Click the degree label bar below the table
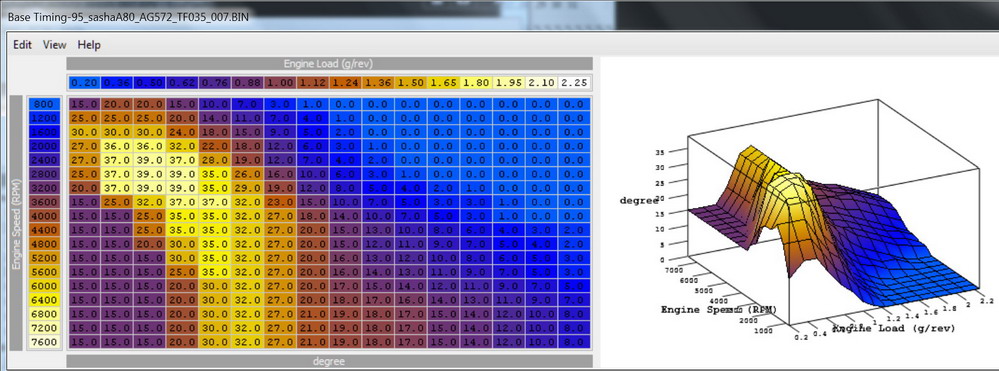The image size is (999, 371). (x=329, y=361)
